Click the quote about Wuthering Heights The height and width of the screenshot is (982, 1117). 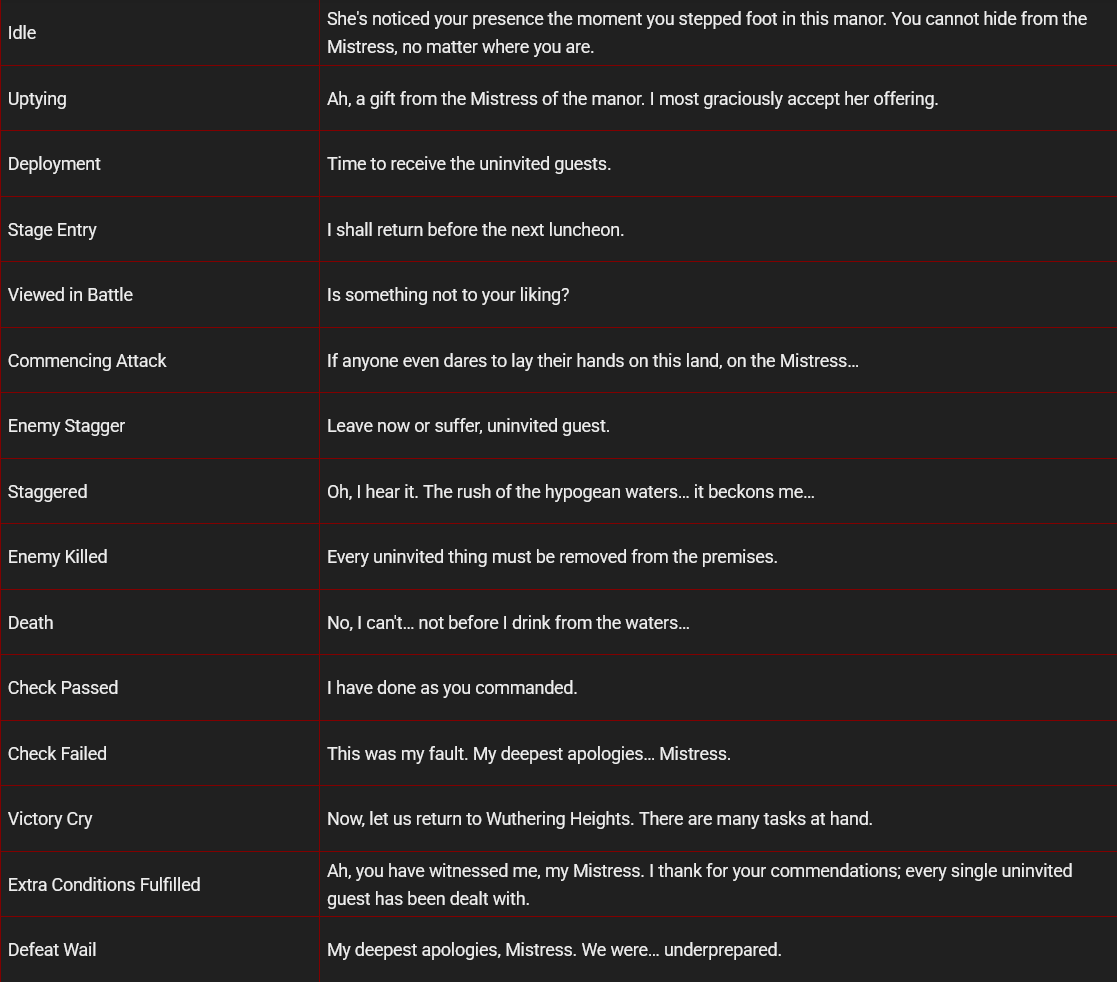(x=600, y=819)
